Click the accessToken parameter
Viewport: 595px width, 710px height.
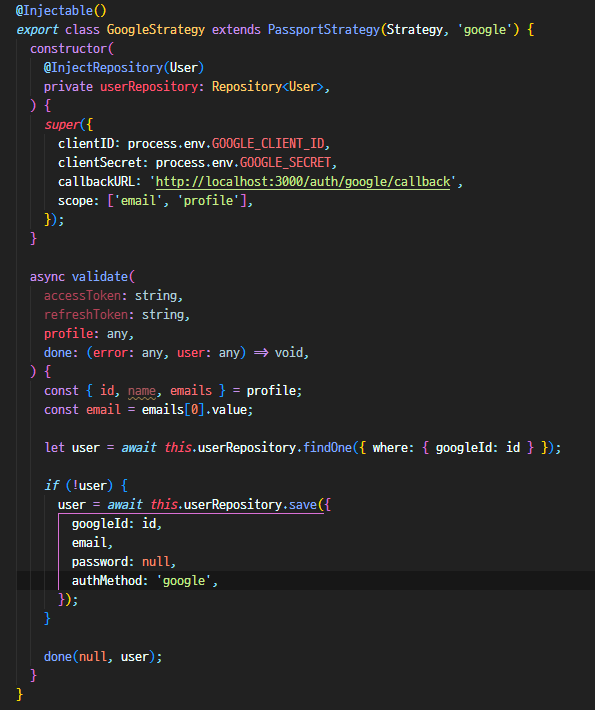click(x=82, y=296)
